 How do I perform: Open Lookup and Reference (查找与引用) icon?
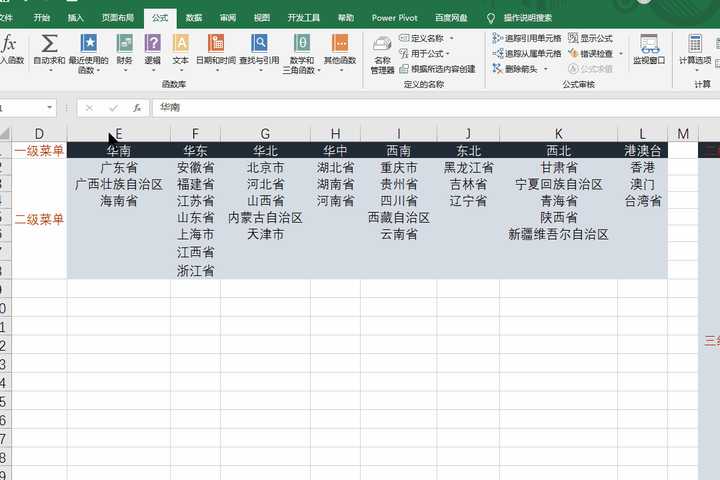click(x=259, y=43)
